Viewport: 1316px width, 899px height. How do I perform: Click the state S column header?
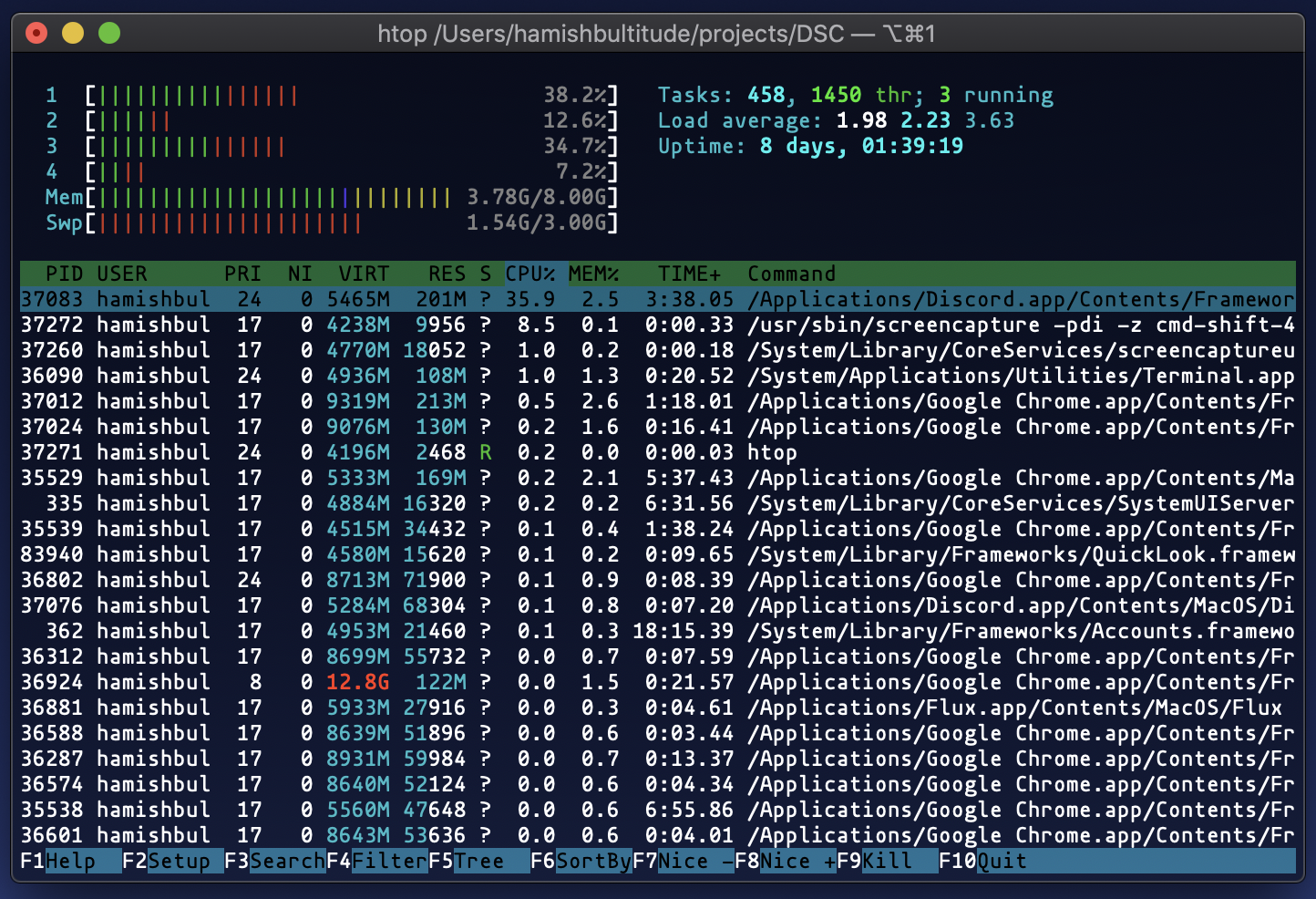[x=486, y=274]
